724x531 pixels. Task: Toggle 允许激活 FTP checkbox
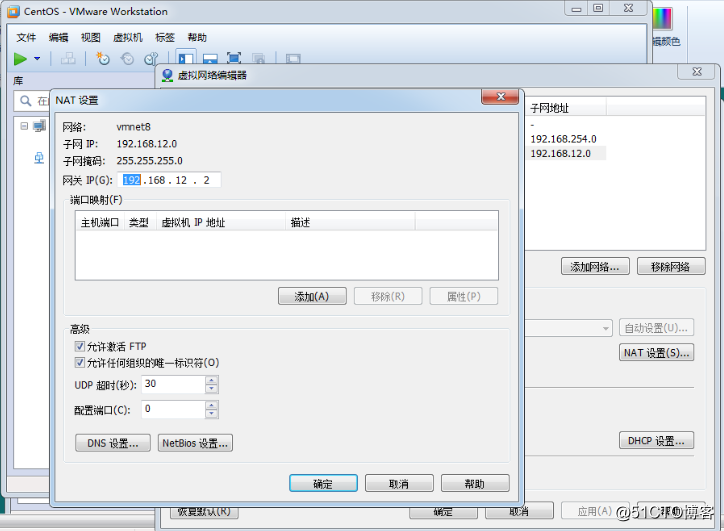(x=80, y=346)
